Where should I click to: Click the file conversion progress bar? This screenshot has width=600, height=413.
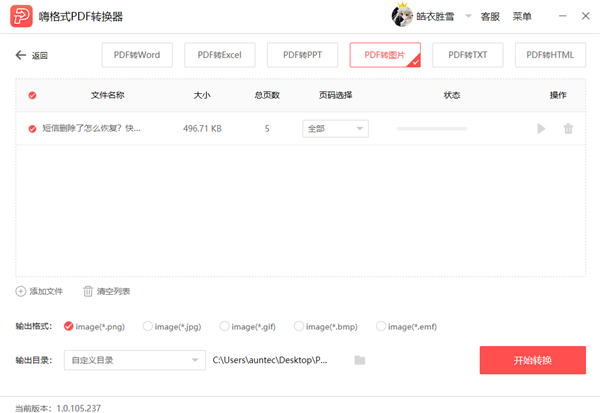pos(432,129)
